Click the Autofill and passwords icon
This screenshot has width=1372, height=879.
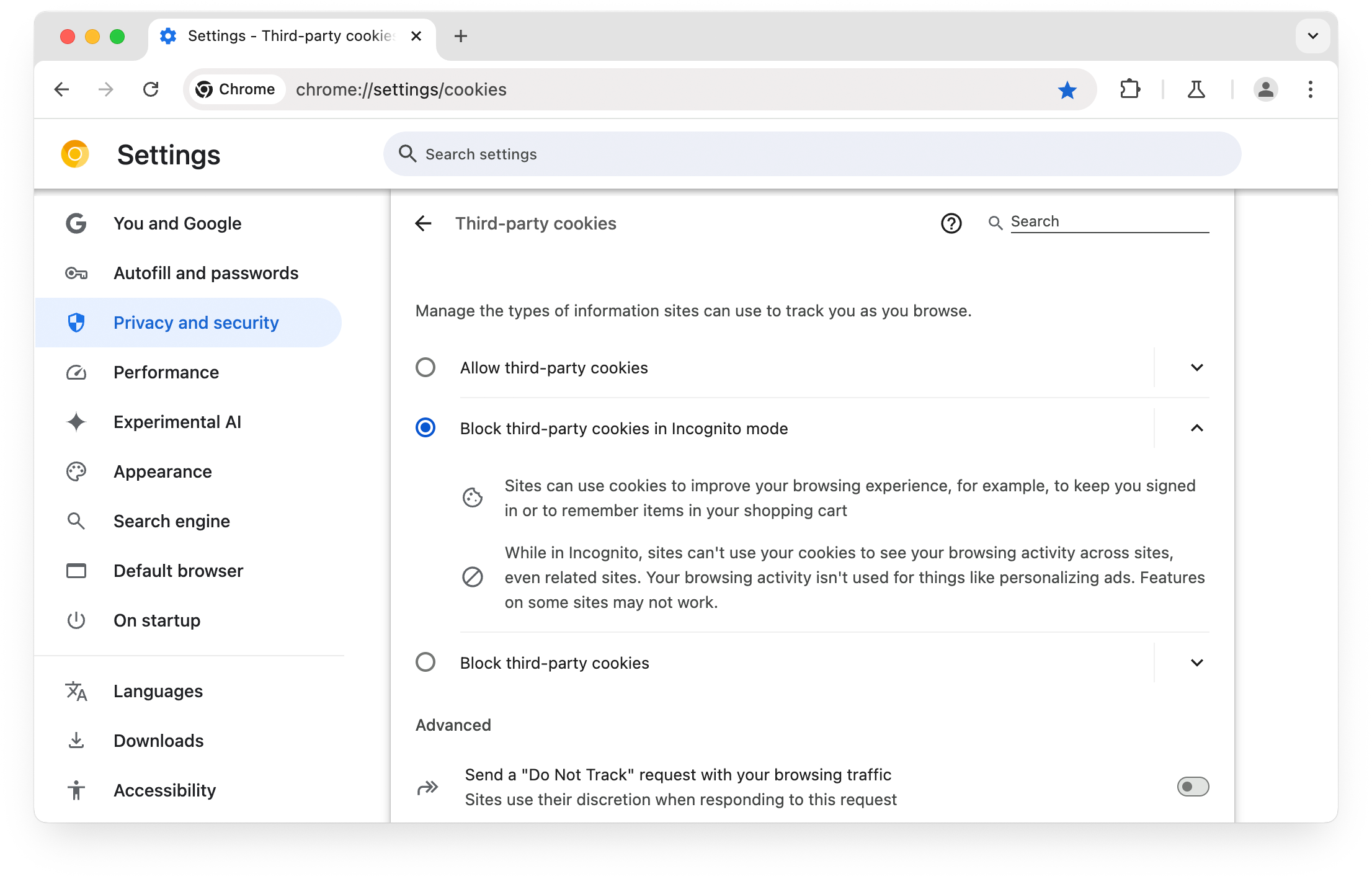pyautogui.click(x=76, y=272)
